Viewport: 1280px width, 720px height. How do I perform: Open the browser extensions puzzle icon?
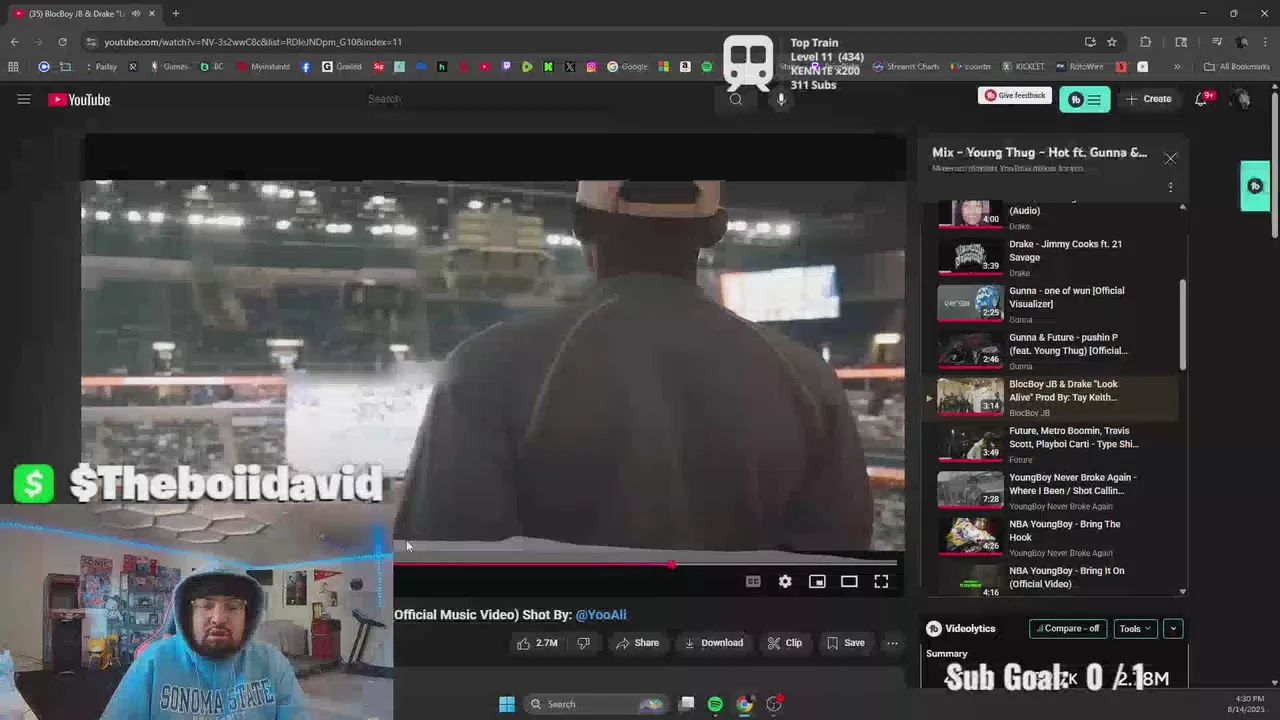click(1146, 42)
